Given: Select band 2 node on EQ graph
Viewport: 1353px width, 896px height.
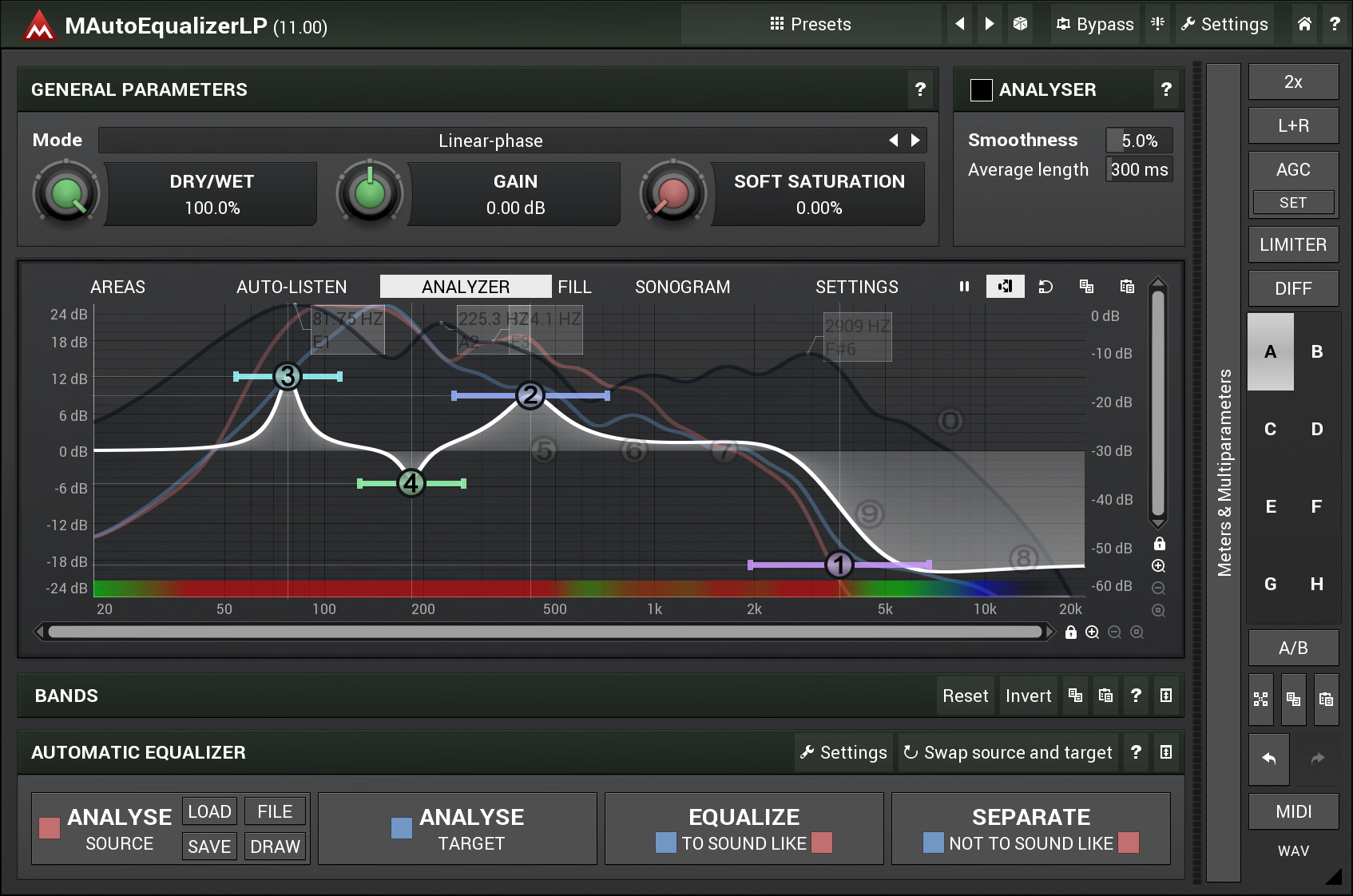Looking at the screenshot, I should point(530,395).
